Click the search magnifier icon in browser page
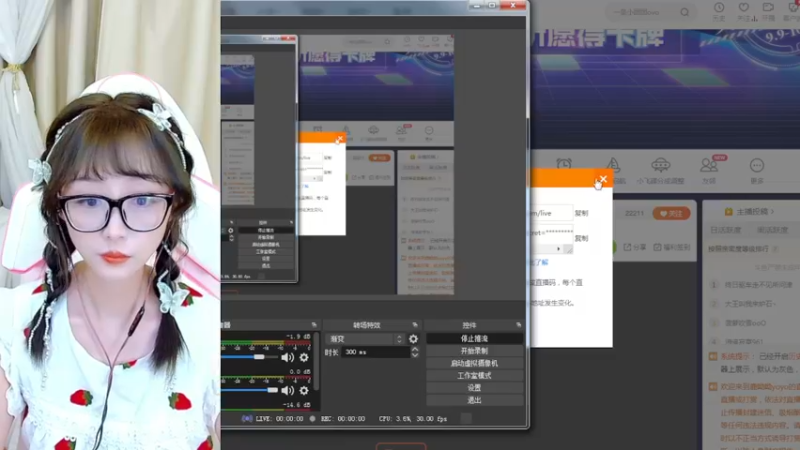800x450 pixels. click(685, 12)
